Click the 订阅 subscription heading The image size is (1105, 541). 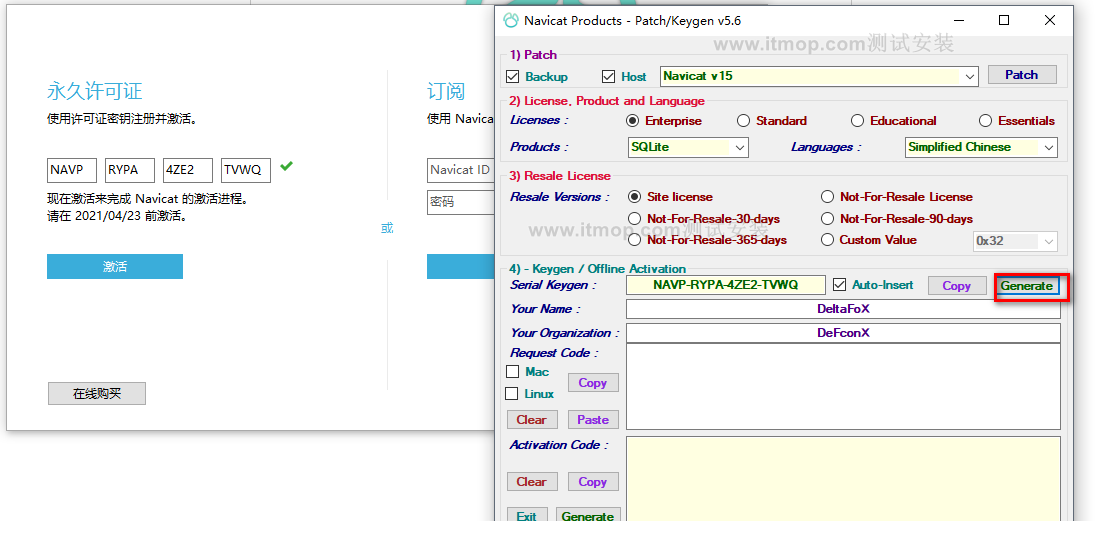pos(446,91)
